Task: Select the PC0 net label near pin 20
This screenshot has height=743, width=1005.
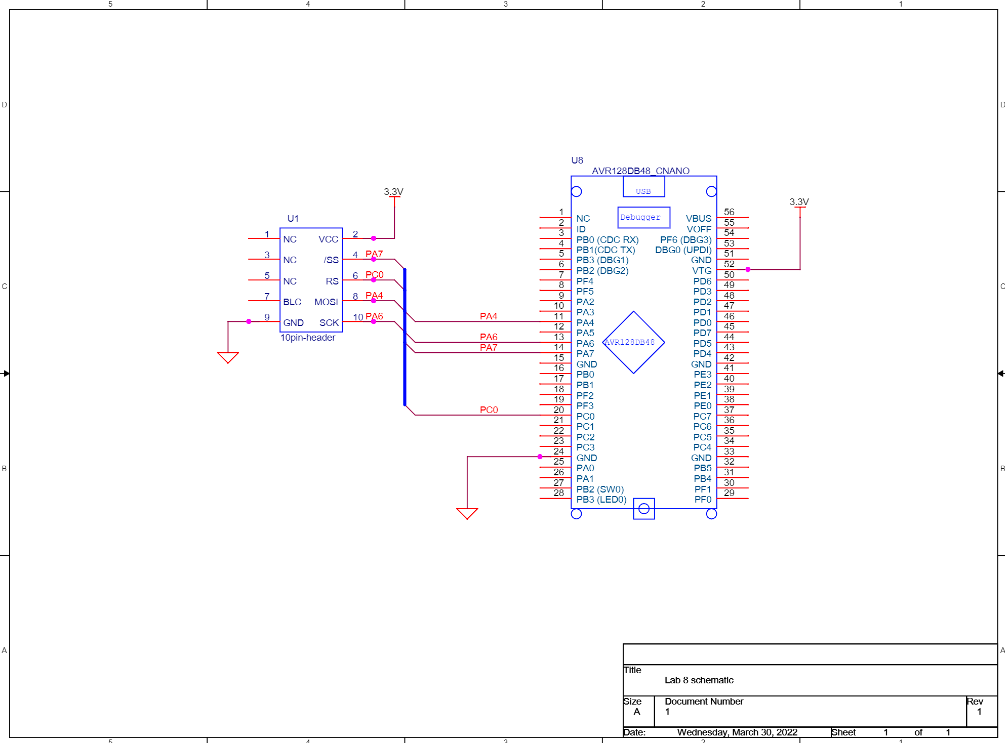Action: point(490,410)
